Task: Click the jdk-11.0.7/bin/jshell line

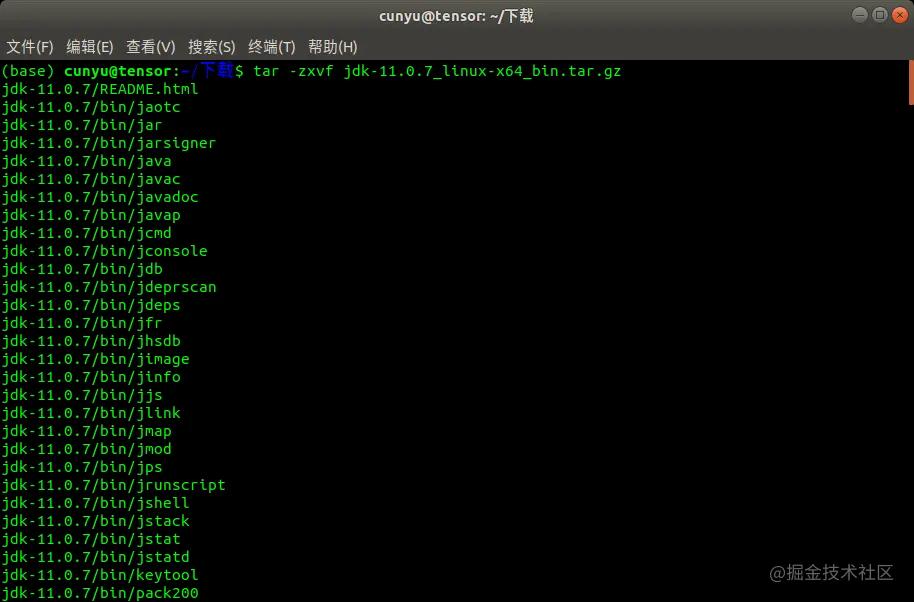Action: click(x=95, y=503)
